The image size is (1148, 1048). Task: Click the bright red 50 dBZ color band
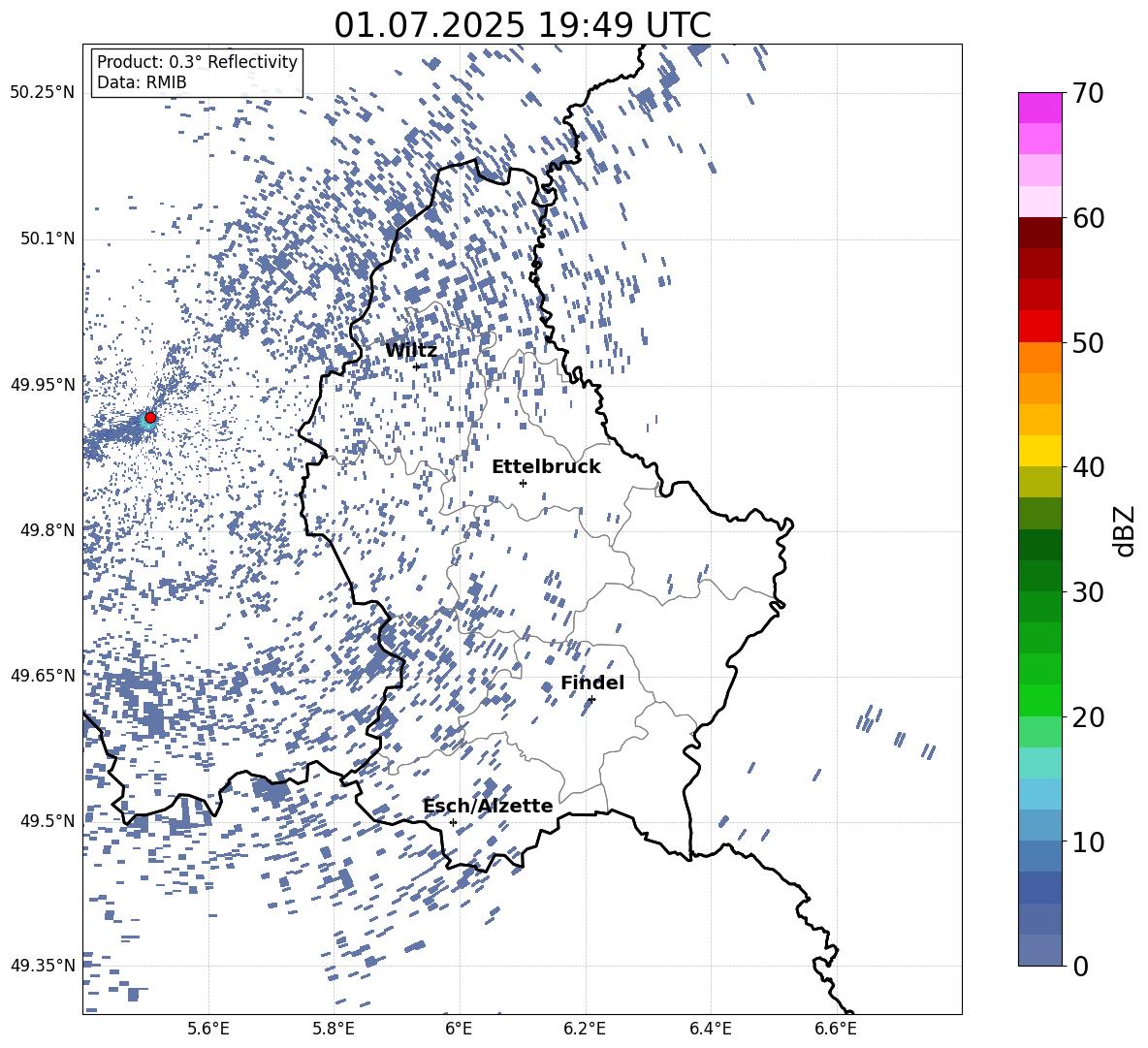(x=1039, y=327)
